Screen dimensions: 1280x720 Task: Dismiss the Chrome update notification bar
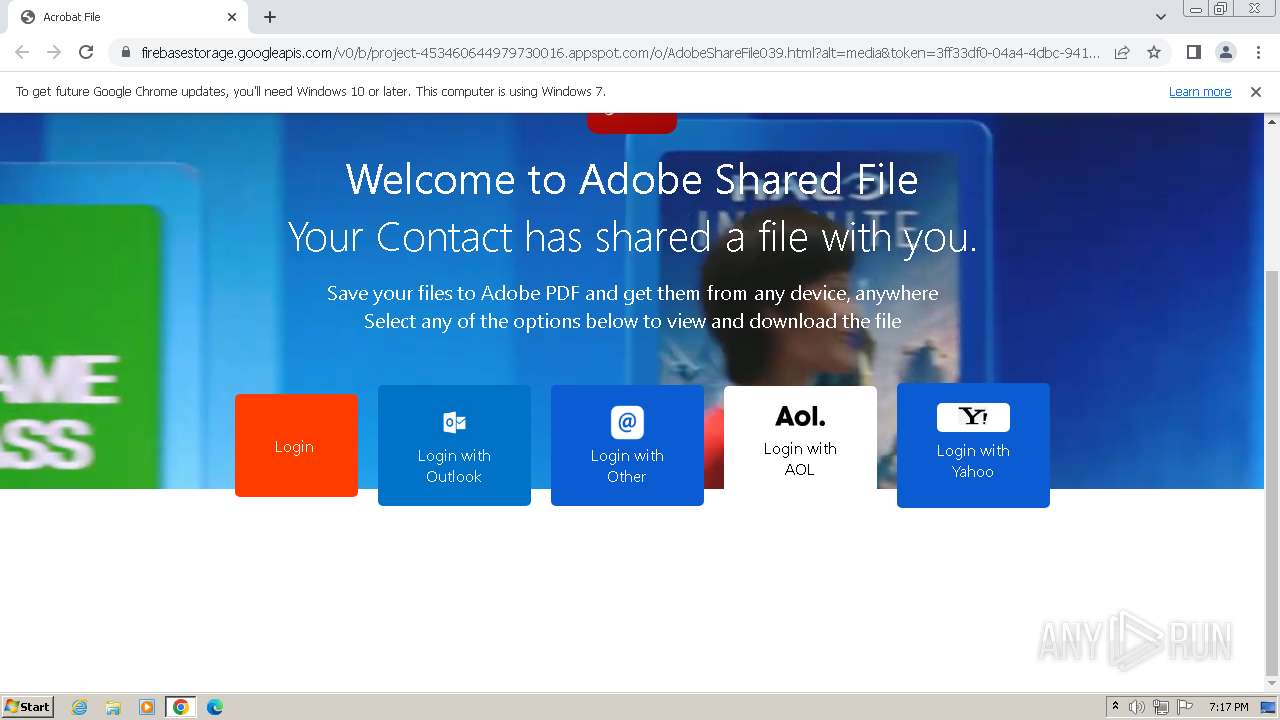point(1256,91)
